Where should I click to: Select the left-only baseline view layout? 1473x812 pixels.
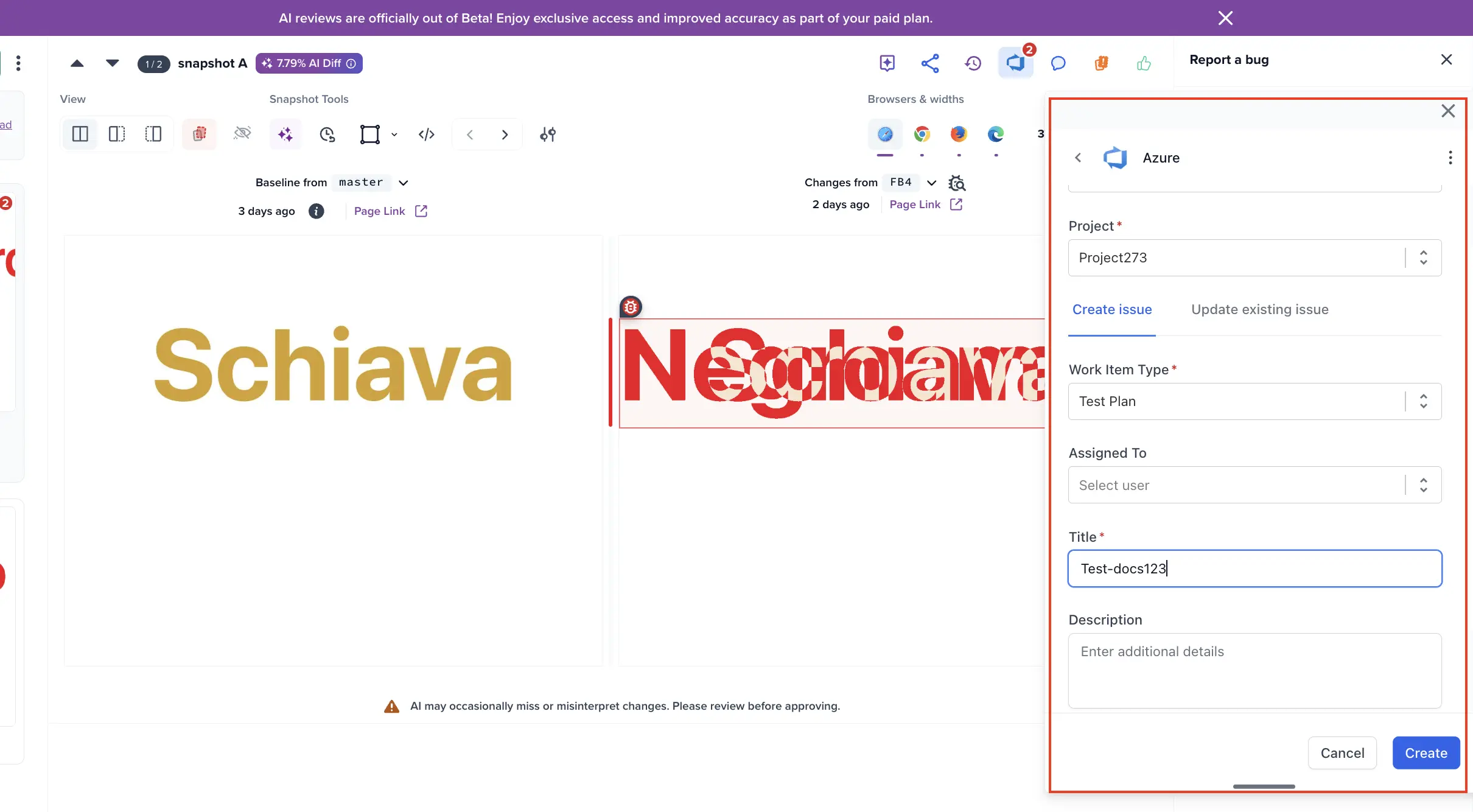[x=117, y=134]
